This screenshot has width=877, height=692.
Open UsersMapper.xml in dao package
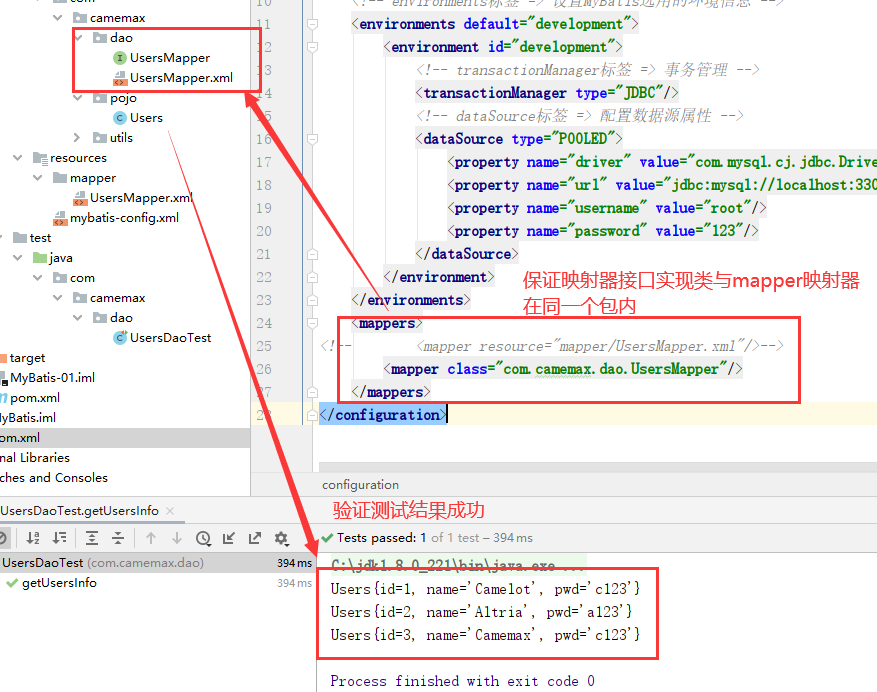[x=181, y=78]
